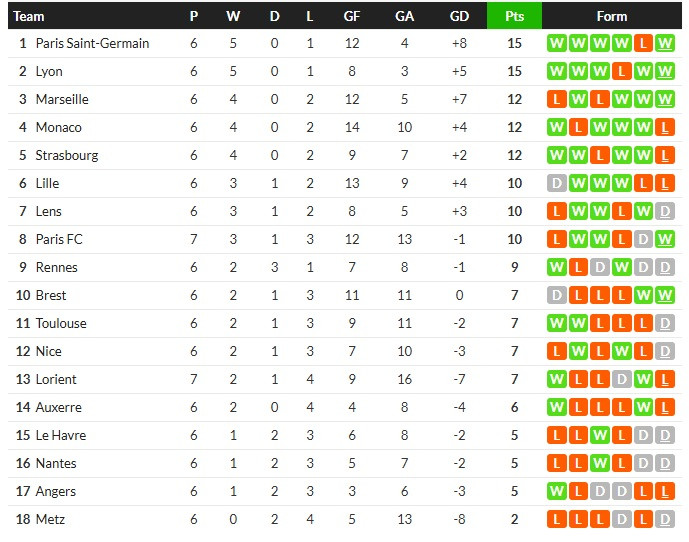689x542 pixels.
Task: Open the Le Havre team link
Action: 61,435
